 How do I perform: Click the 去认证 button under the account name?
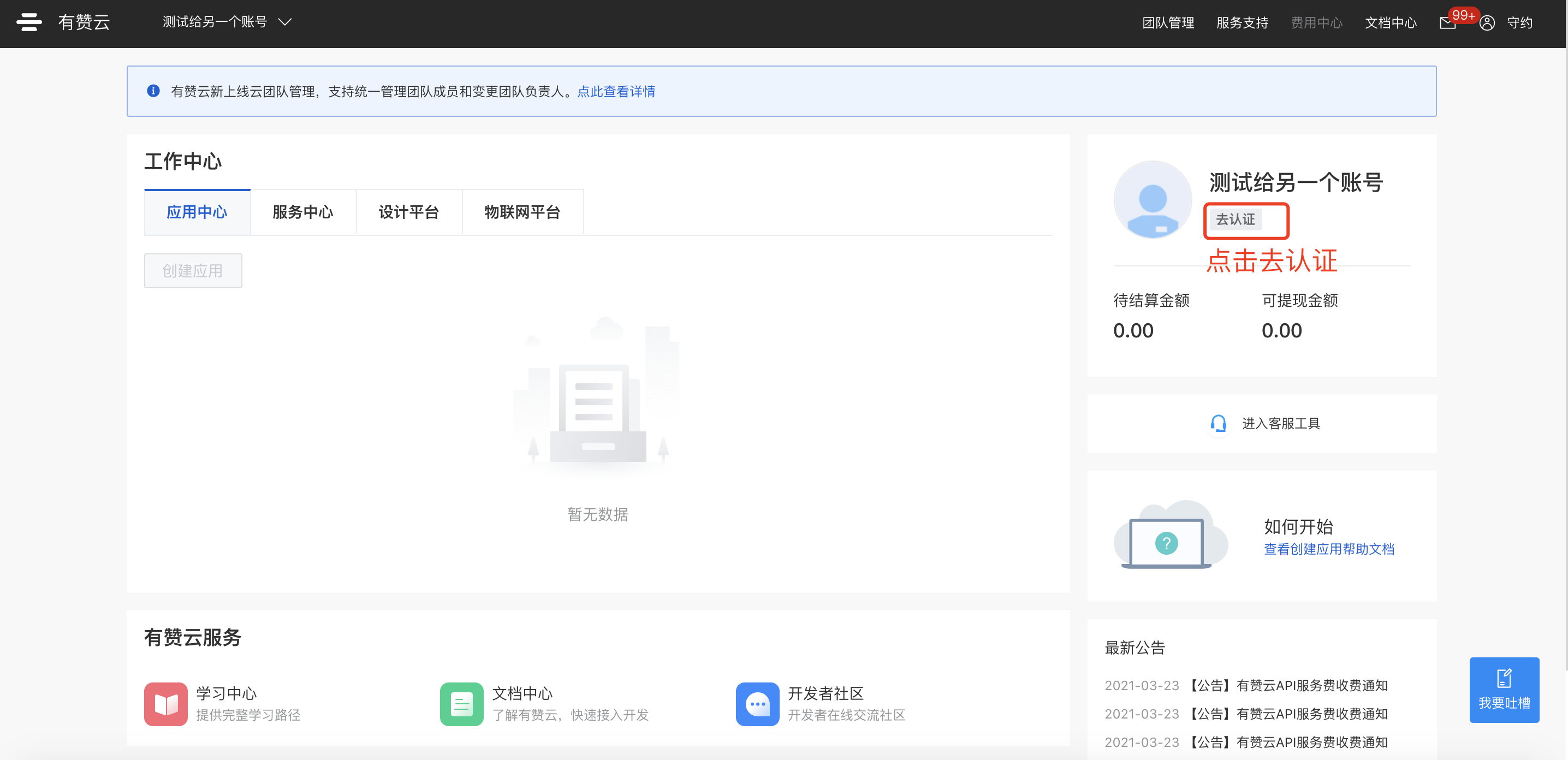(x=1236, y=219)
